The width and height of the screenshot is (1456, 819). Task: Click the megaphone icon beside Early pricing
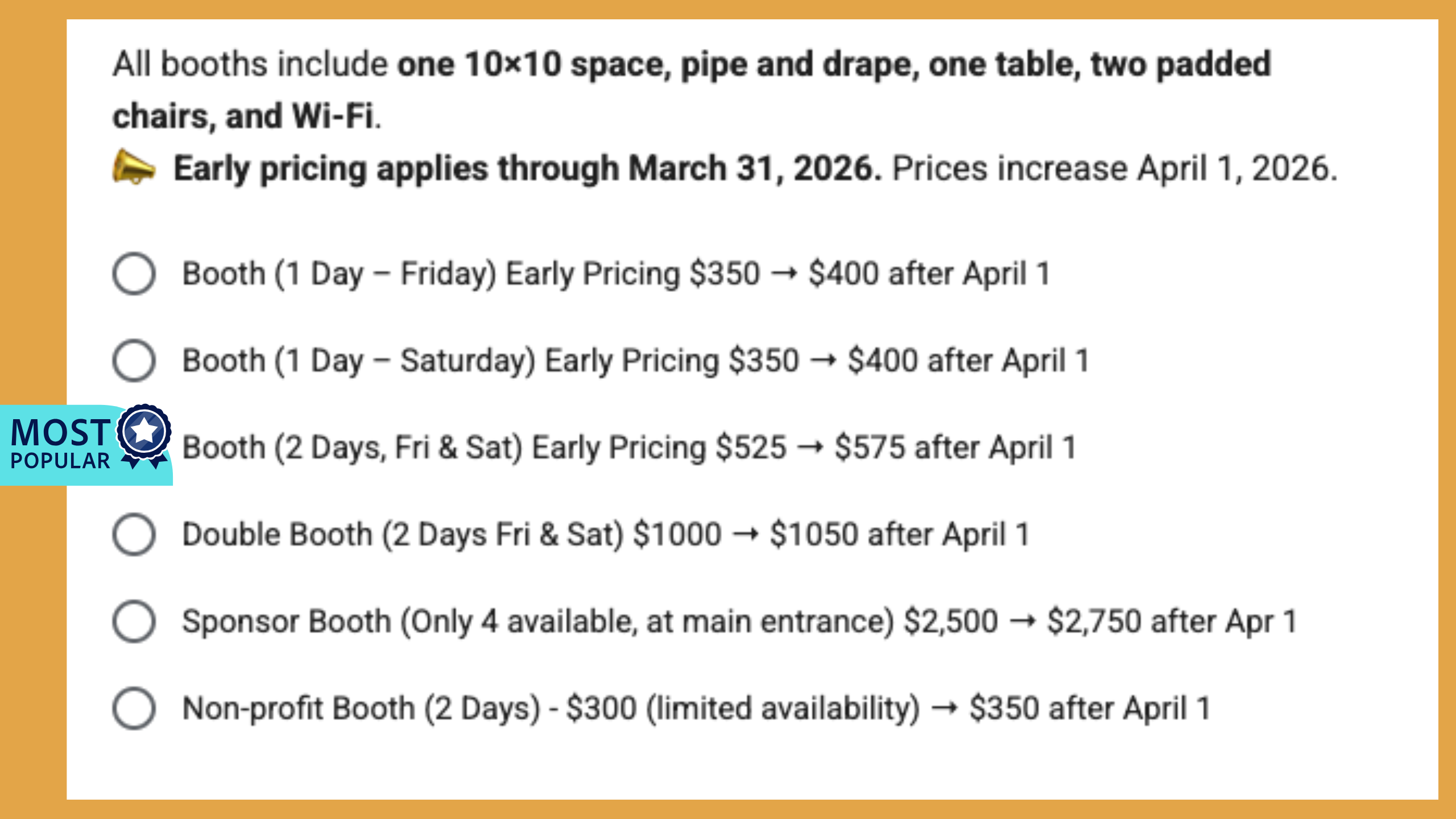pyautogui.click(x=134, y=167)
